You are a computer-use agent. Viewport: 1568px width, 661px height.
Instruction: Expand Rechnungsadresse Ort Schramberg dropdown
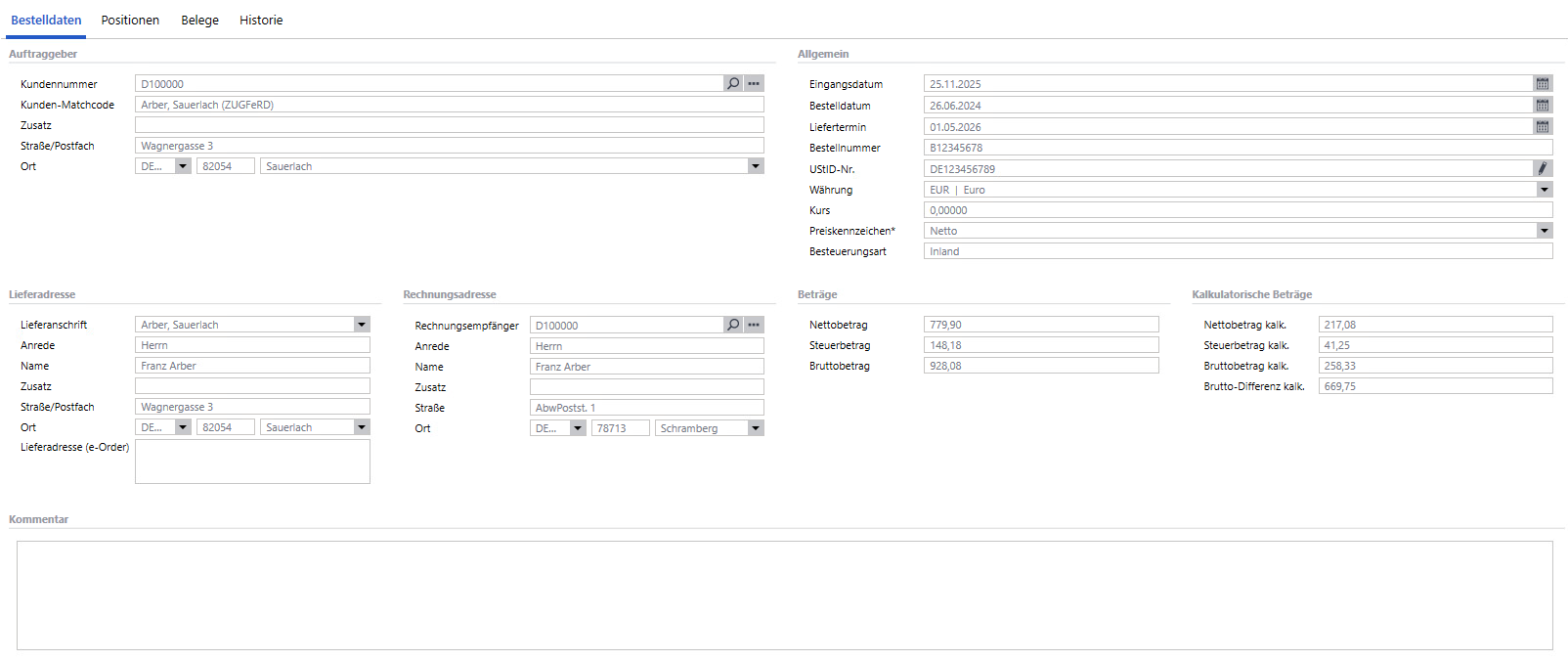click(756, 428)
